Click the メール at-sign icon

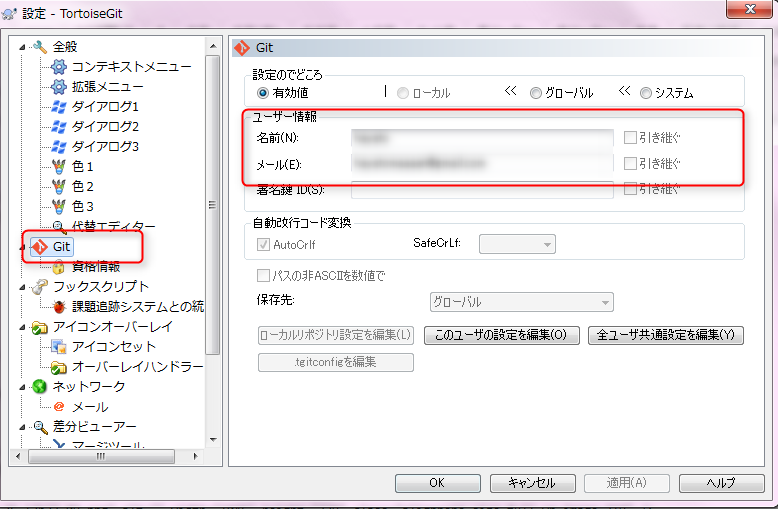tap(59, 407)
